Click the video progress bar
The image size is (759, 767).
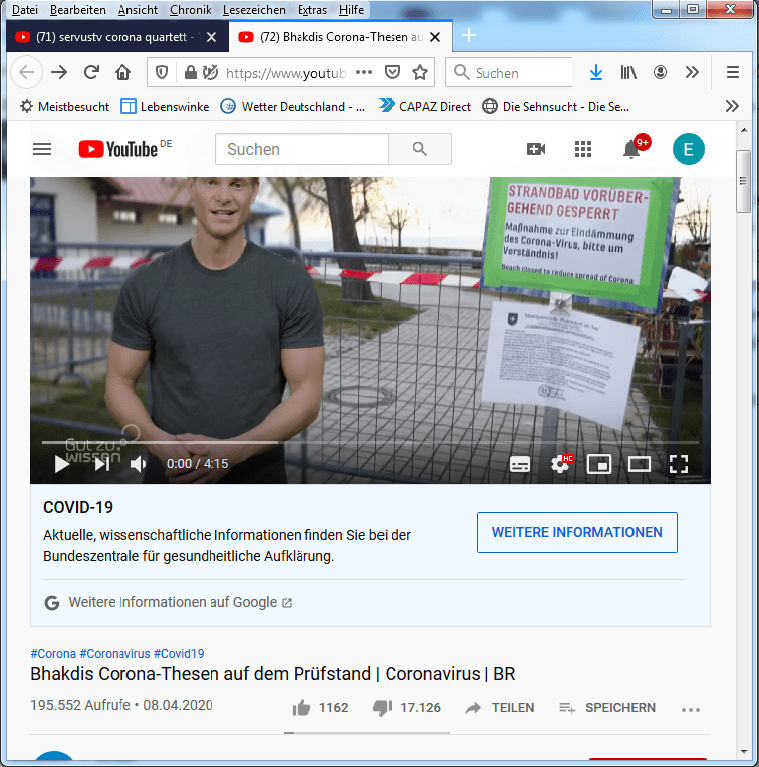coord(370,442)
